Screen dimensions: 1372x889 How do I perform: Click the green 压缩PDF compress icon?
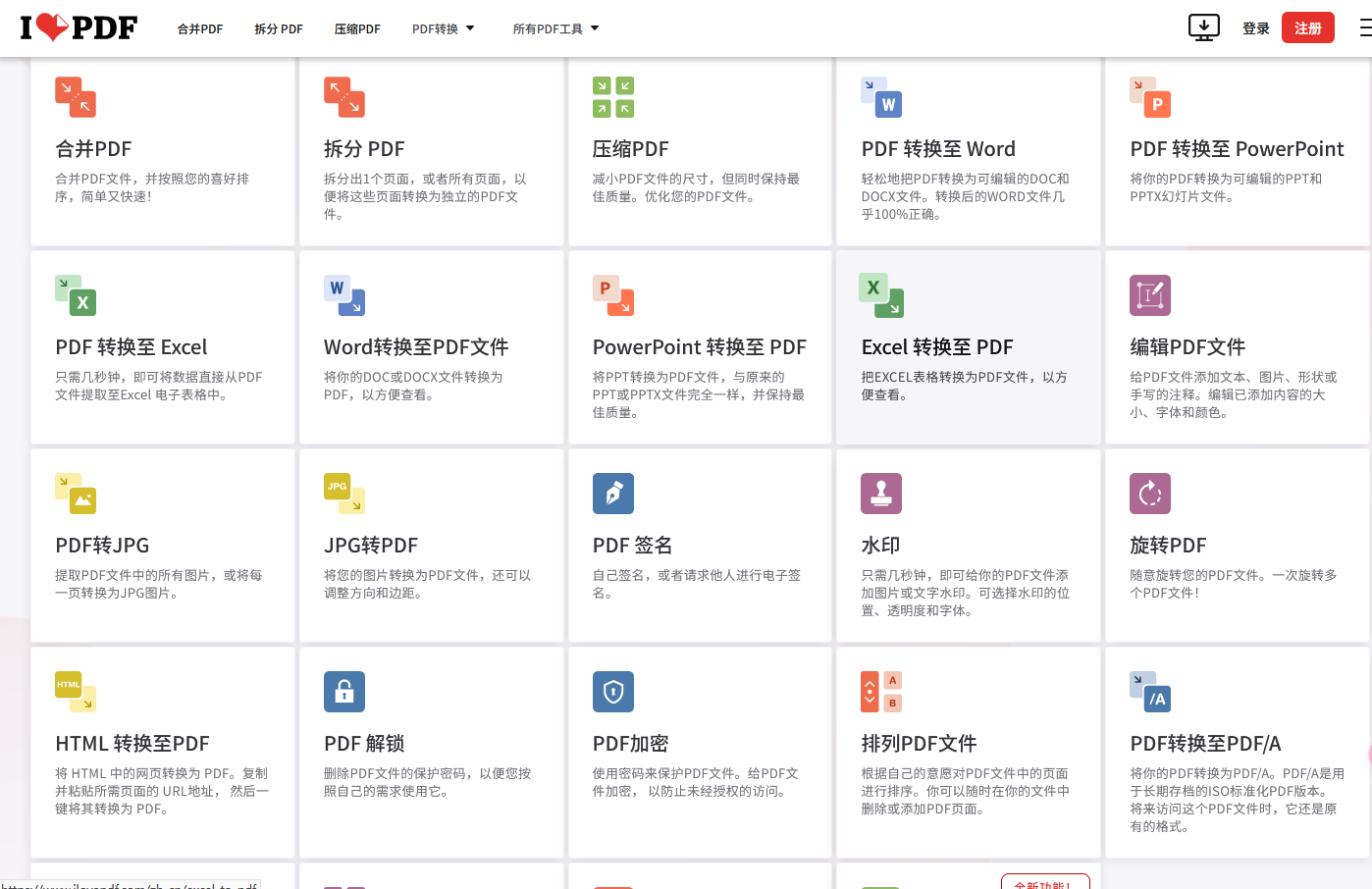point(613,97)
